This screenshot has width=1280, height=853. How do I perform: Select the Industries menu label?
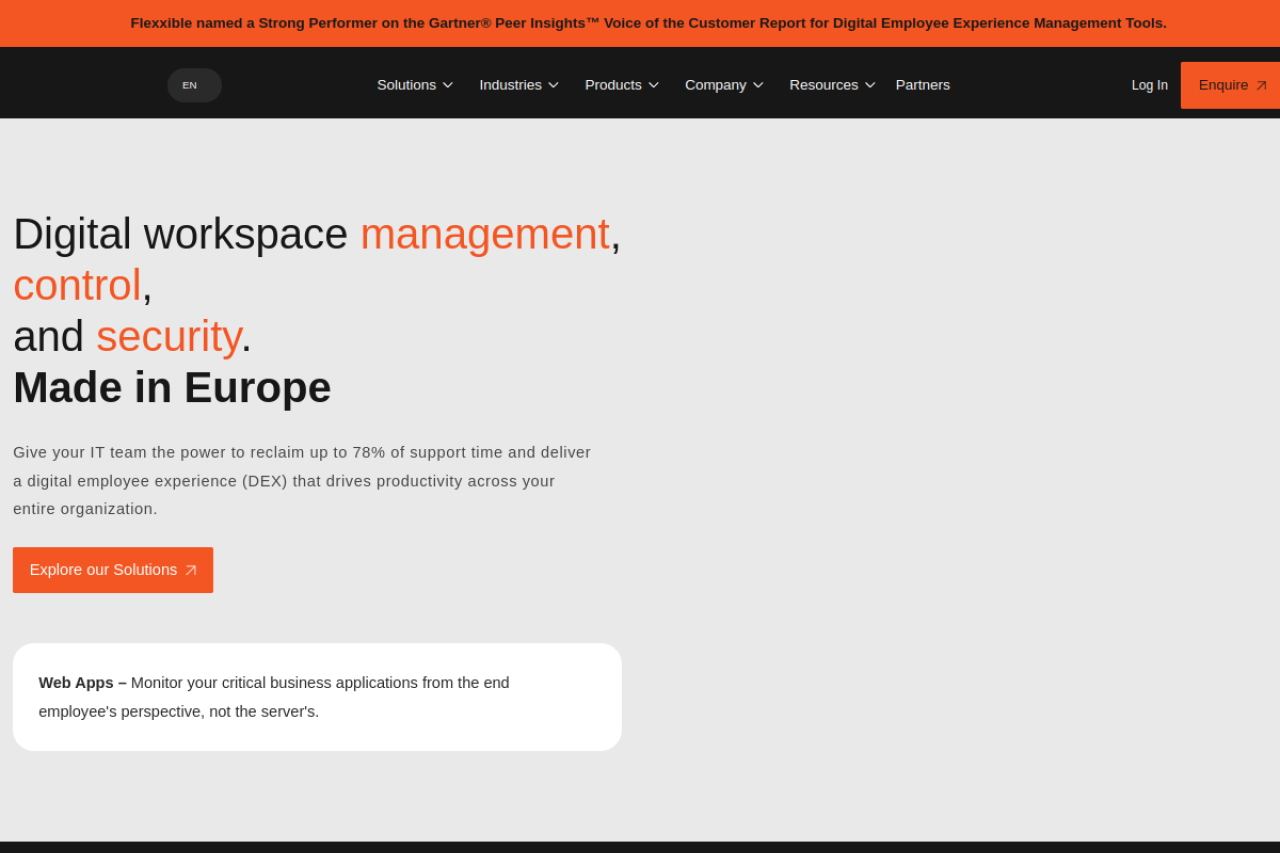point(510,85)
